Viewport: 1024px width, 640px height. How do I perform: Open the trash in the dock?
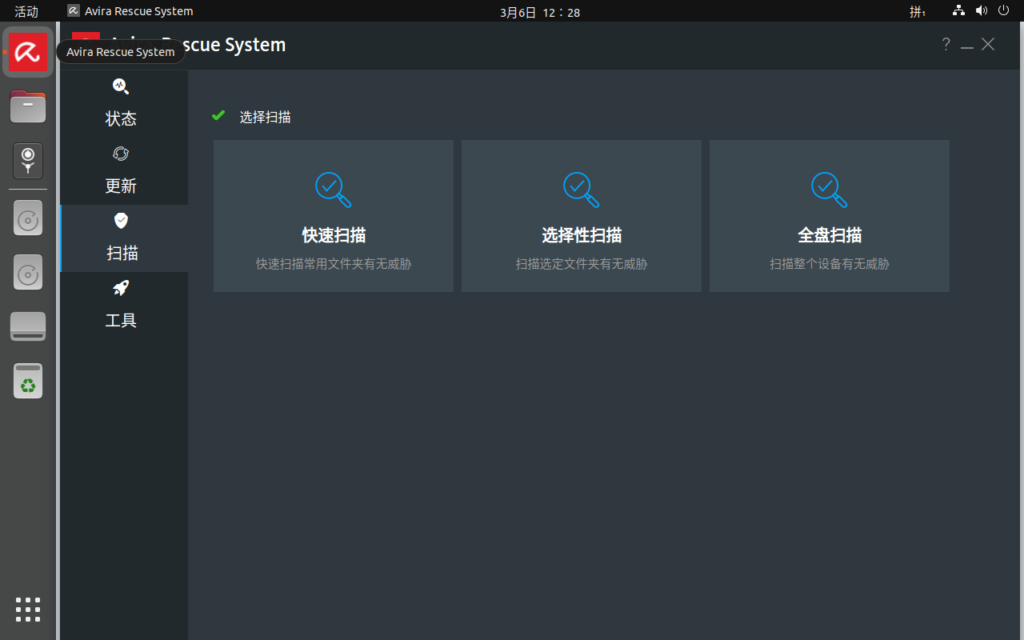pos(27,381)
